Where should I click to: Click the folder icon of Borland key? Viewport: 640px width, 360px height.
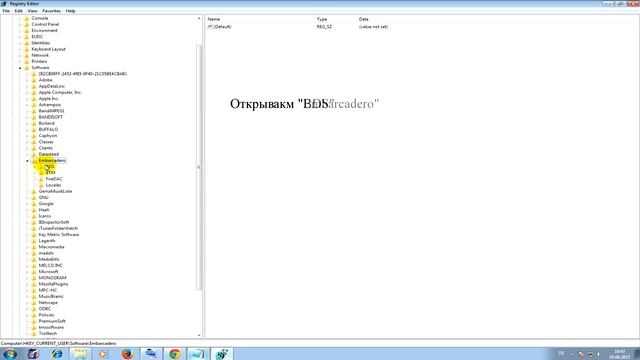(x=34, y=123)
